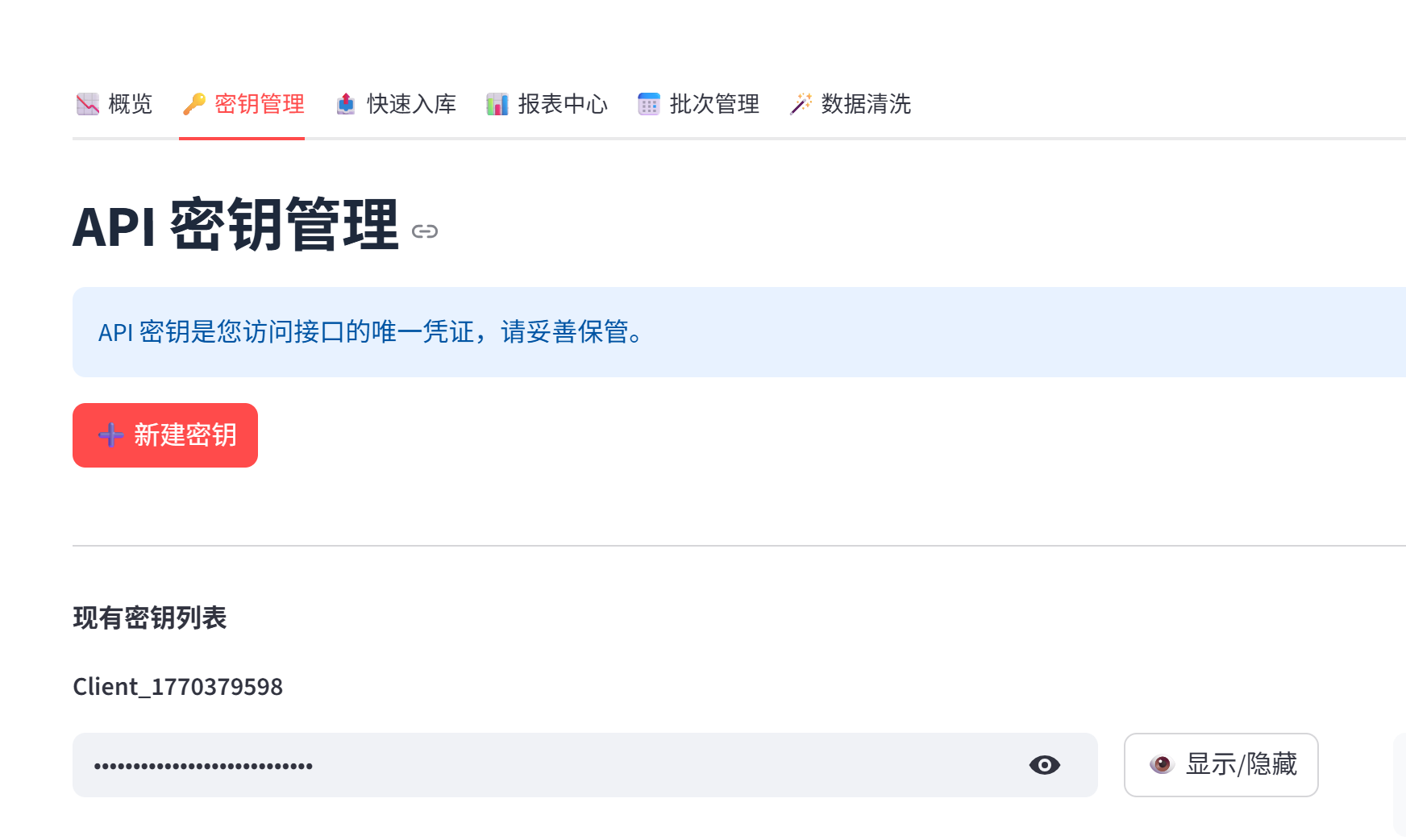Click the inbox tray icon by 快速入库
The image size is (1406, 840).
(345, 103)
